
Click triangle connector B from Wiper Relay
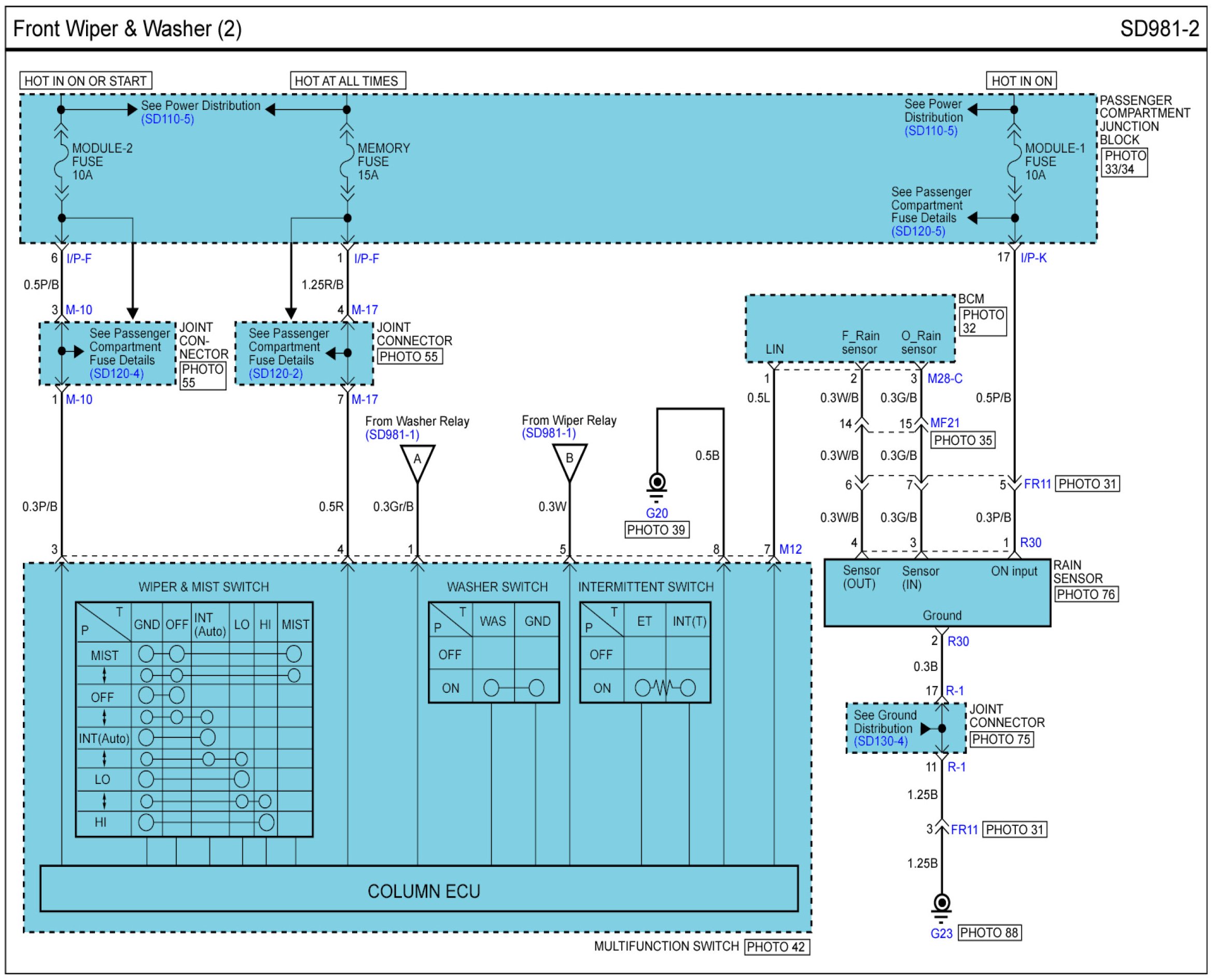click(569, 459)
